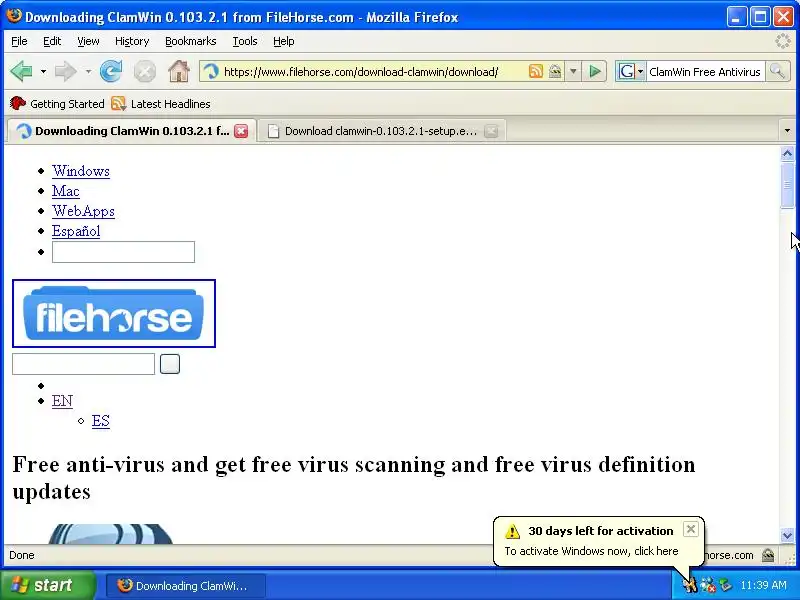The height and width of the screenshot is (600, 800).
Task: Click the Stop loading icon
Action: 145,71
